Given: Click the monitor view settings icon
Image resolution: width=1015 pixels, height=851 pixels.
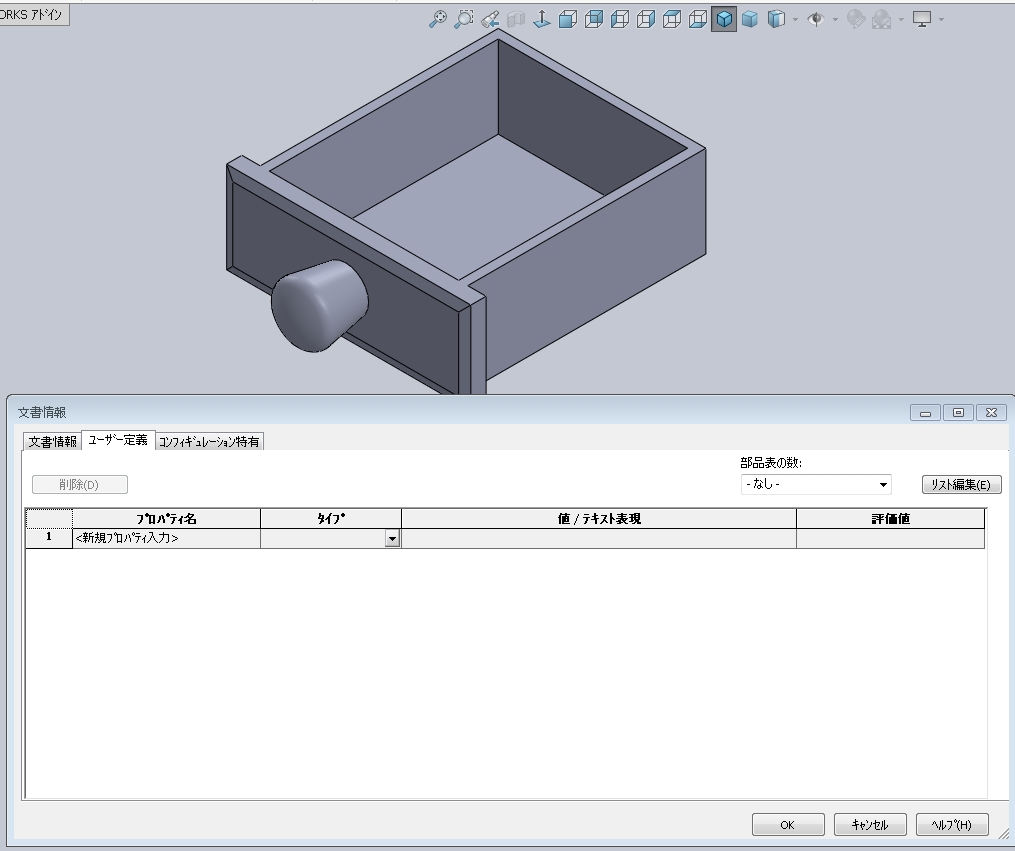Looking at the screenshot, I should tap(922, 19).
